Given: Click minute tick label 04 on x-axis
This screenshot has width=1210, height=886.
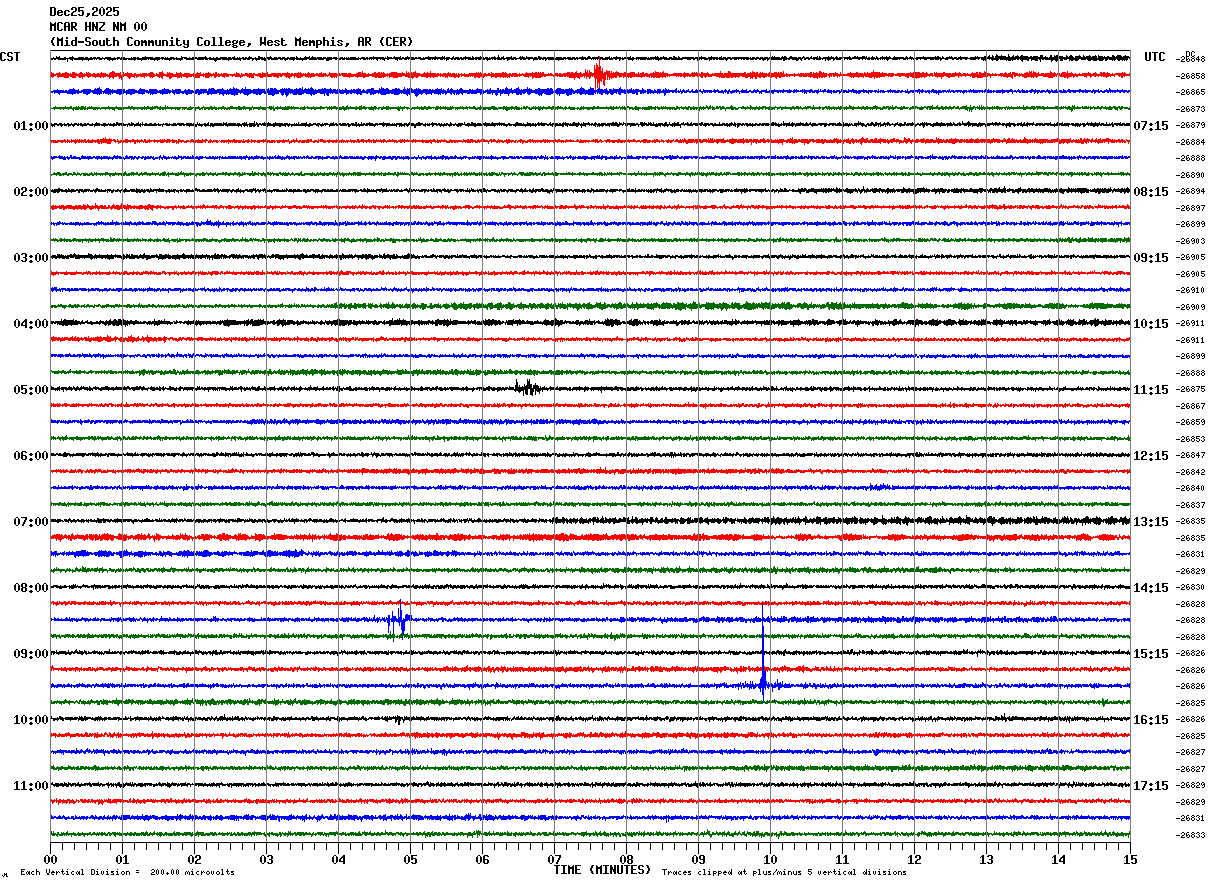Looking at the screenshot, I should (x=338, y=859).
